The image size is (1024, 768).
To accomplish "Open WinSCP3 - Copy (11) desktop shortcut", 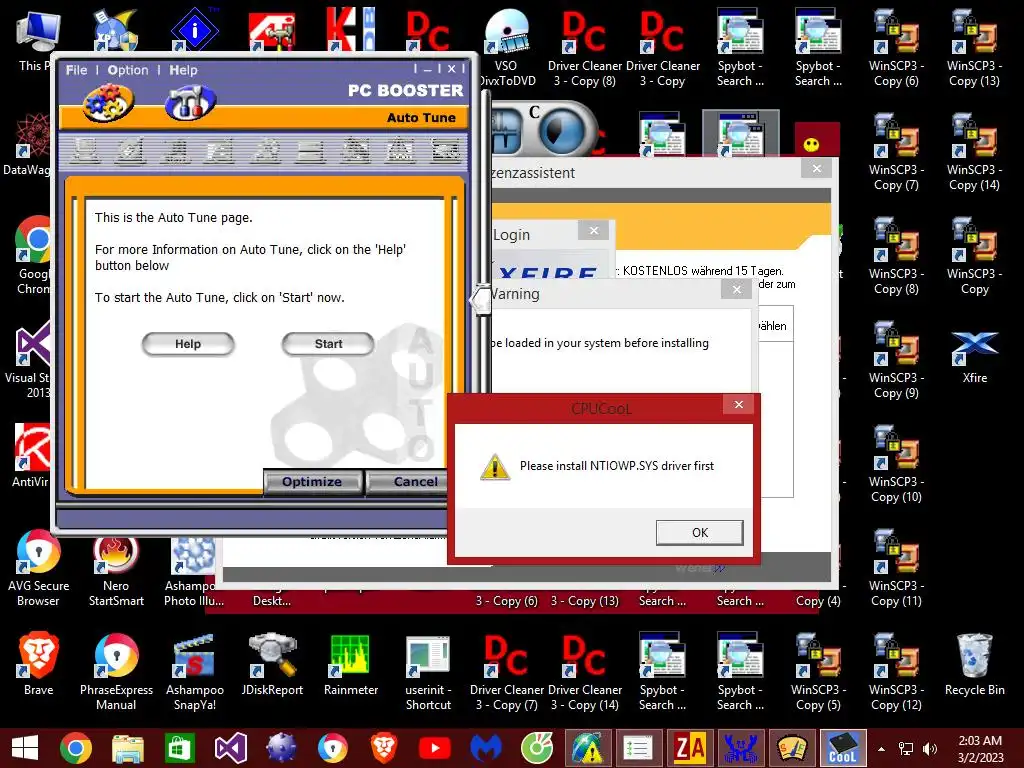I will (896, 568).
